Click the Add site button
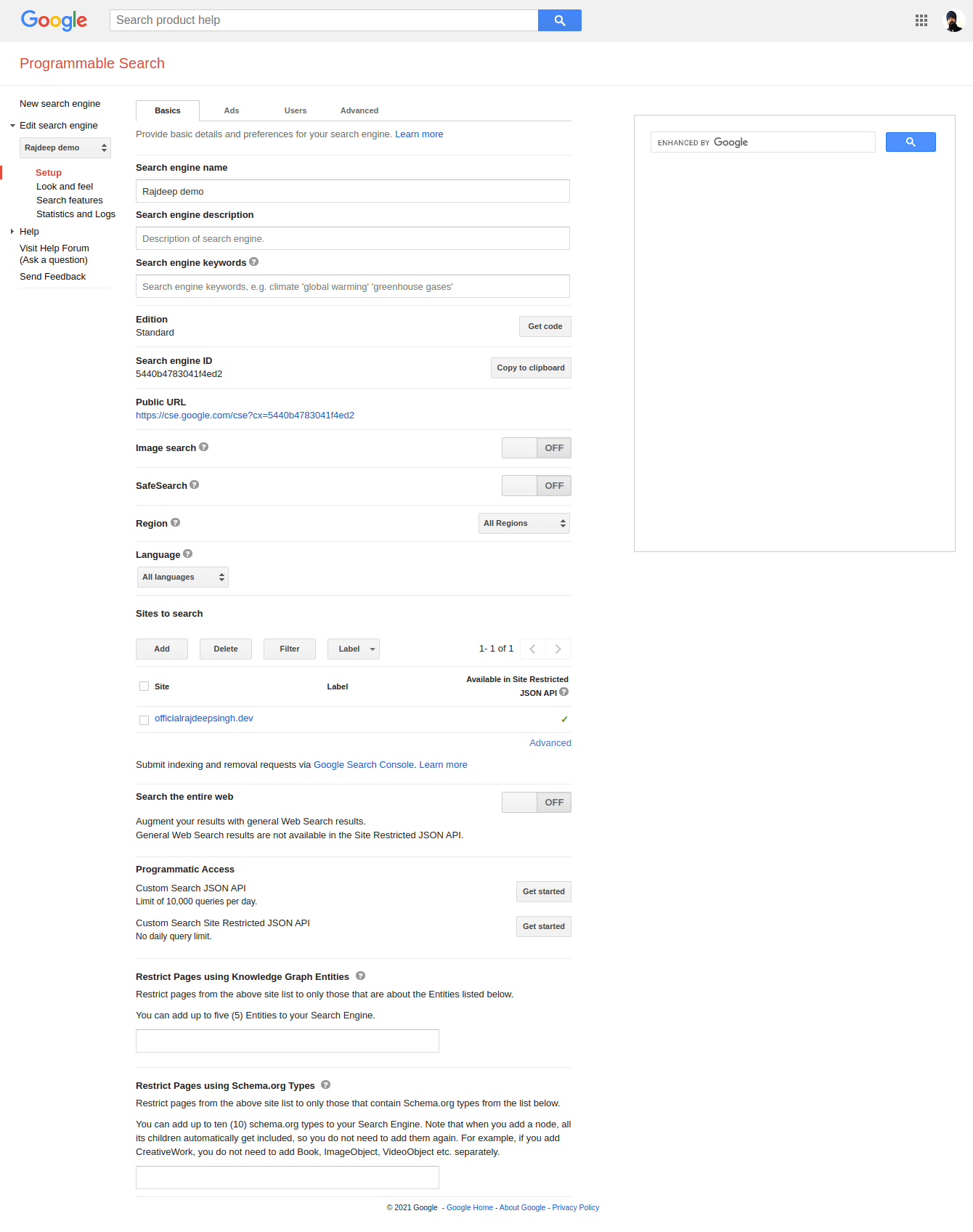This screenshot has height=1232, width=973. pos(162,649)
